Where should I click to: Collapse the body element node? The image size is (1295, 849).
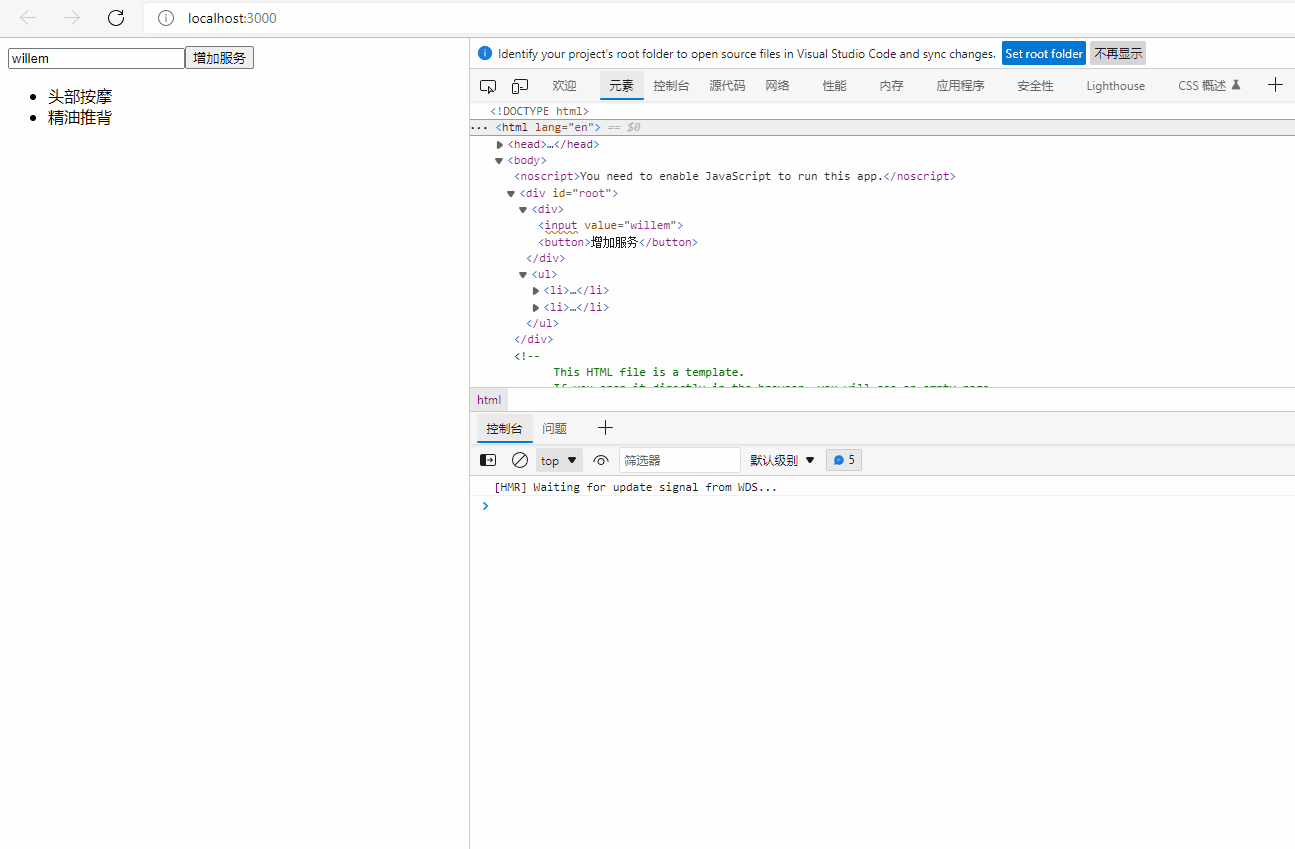click(499, 161)
